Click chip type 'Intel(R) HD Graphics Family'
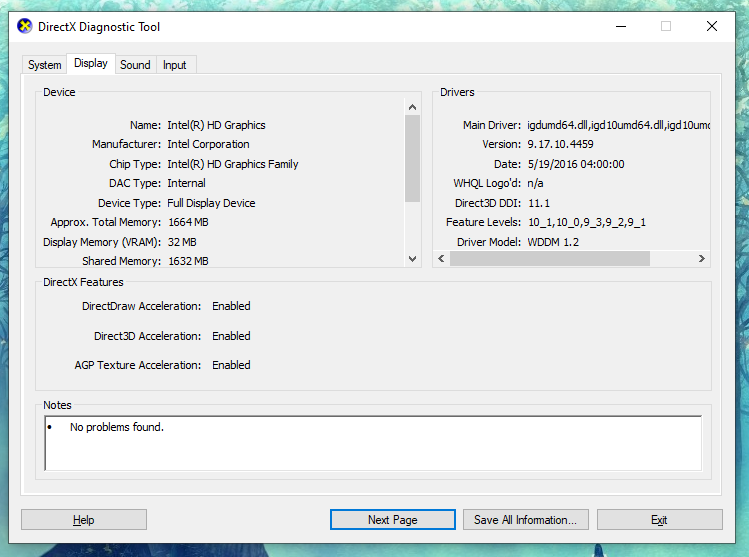Image resolution: width=749 pixels, height=557 pixels. (x=233, y=164)
